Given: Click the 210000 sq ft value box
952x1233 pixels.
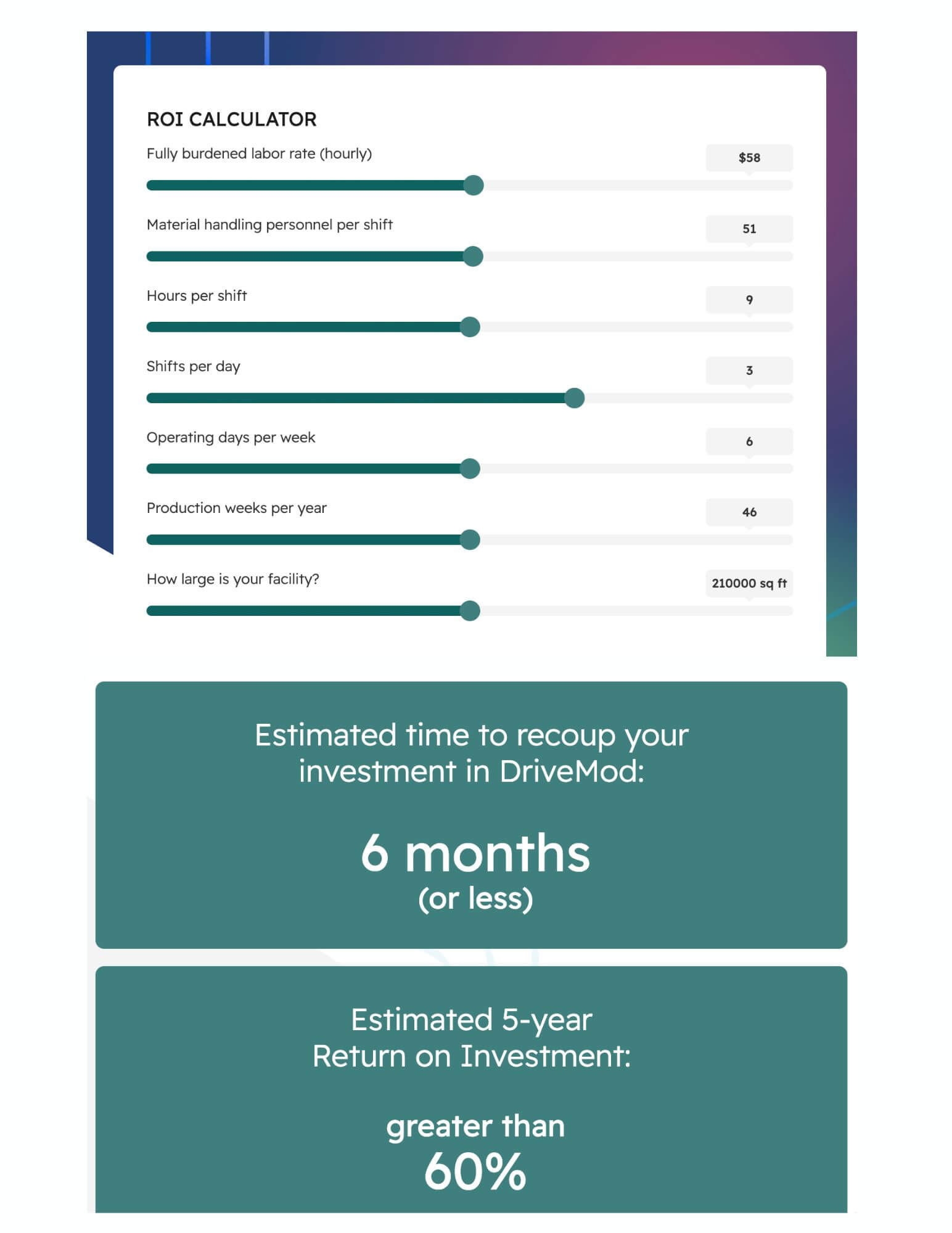Looking at the screenshot, I should (749, 583).
